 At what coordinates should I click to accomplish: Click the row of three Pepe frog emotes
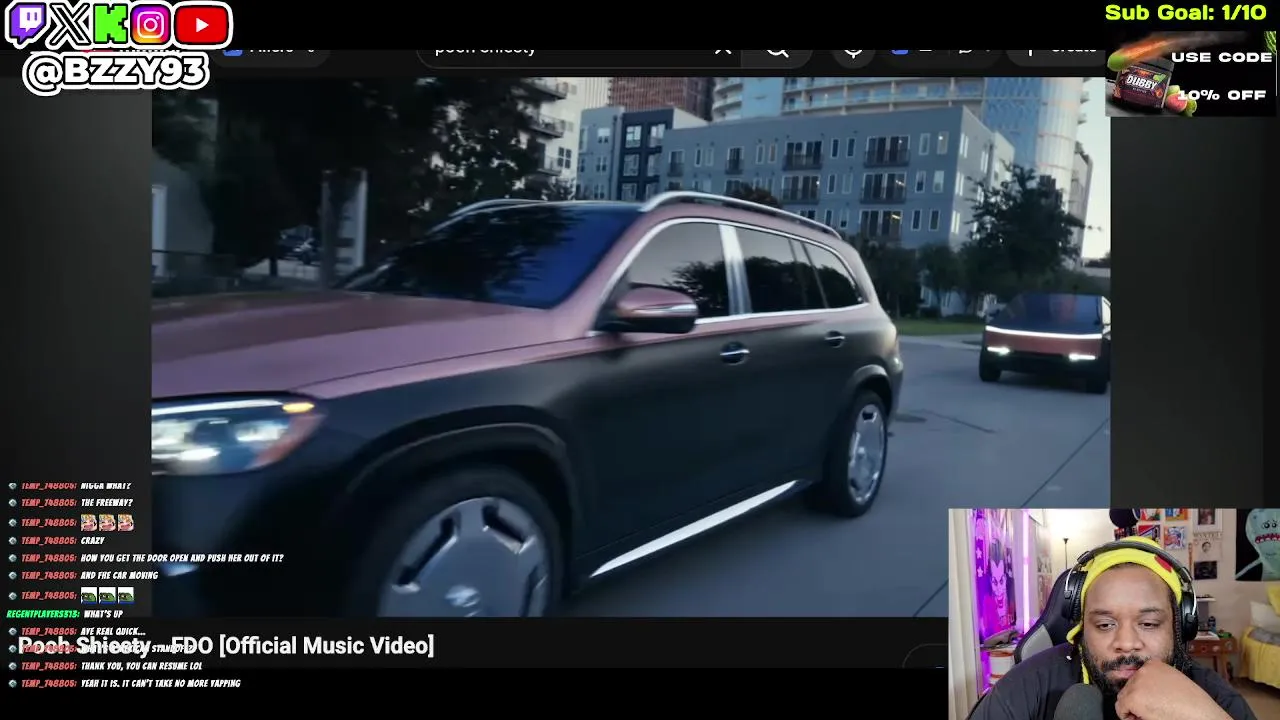pos(107,595)
